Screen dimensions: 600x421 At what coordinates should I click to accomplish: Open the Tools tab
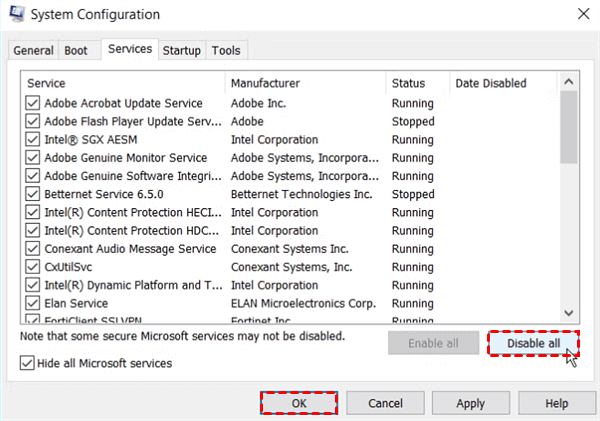click(226, 50)
